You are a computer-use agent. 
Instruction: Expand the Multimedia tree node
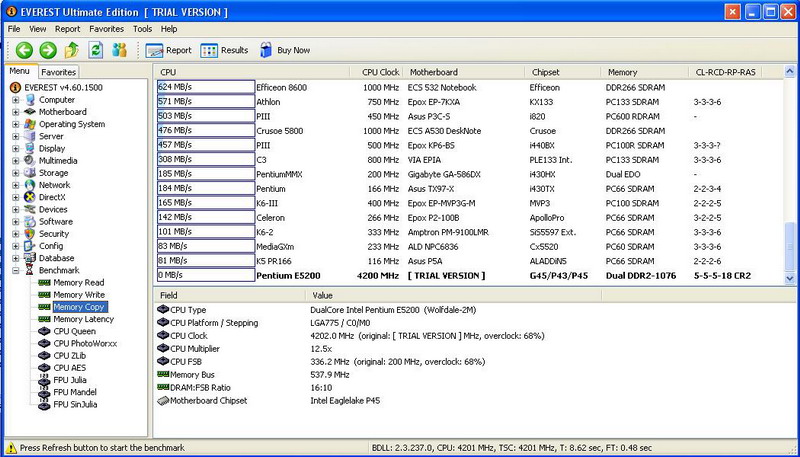pos(16,161)
